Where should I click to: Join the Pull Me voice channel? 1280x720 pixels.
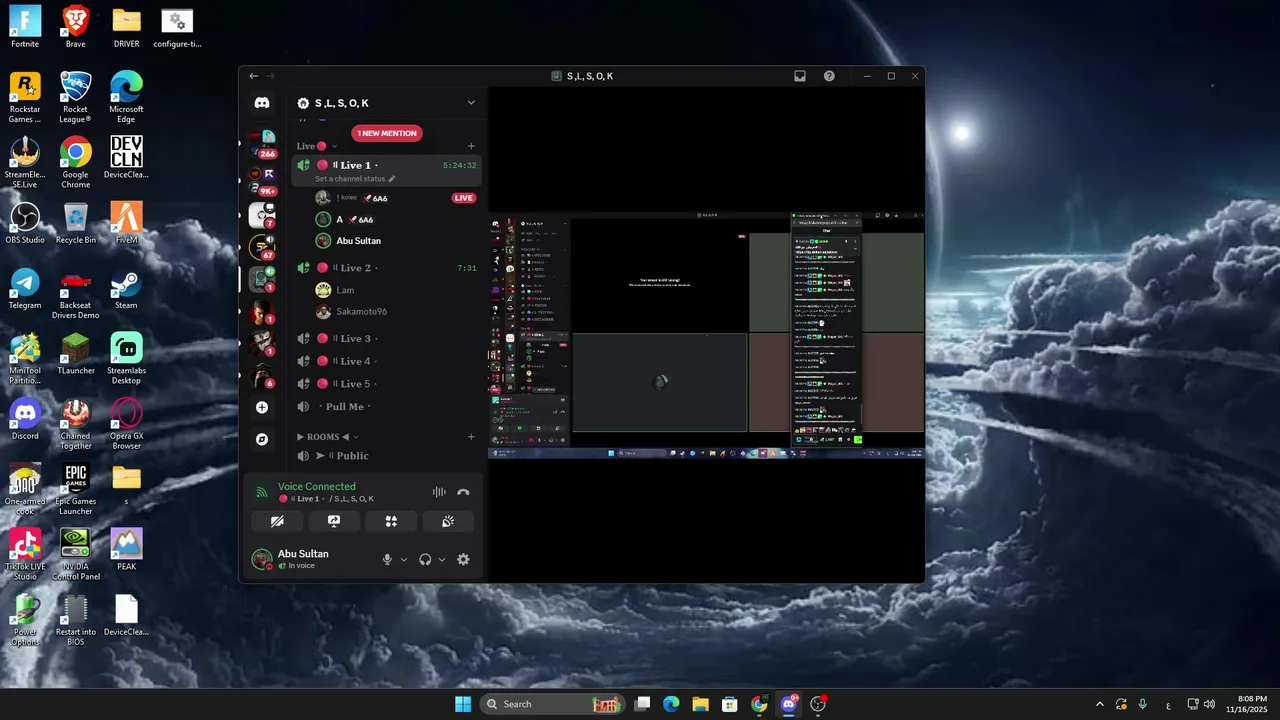(387, 407)
